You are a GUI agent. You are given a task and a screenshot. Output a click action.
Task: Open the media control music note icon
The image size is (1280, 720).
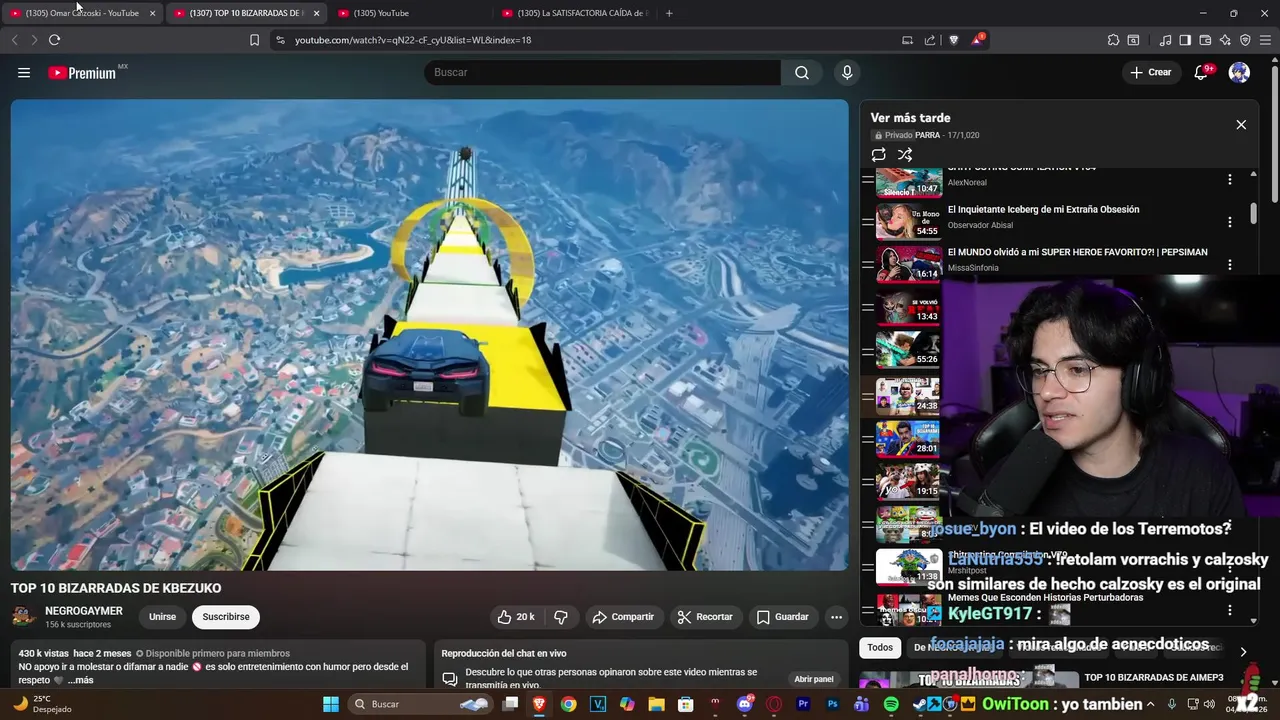[1165, 40]
